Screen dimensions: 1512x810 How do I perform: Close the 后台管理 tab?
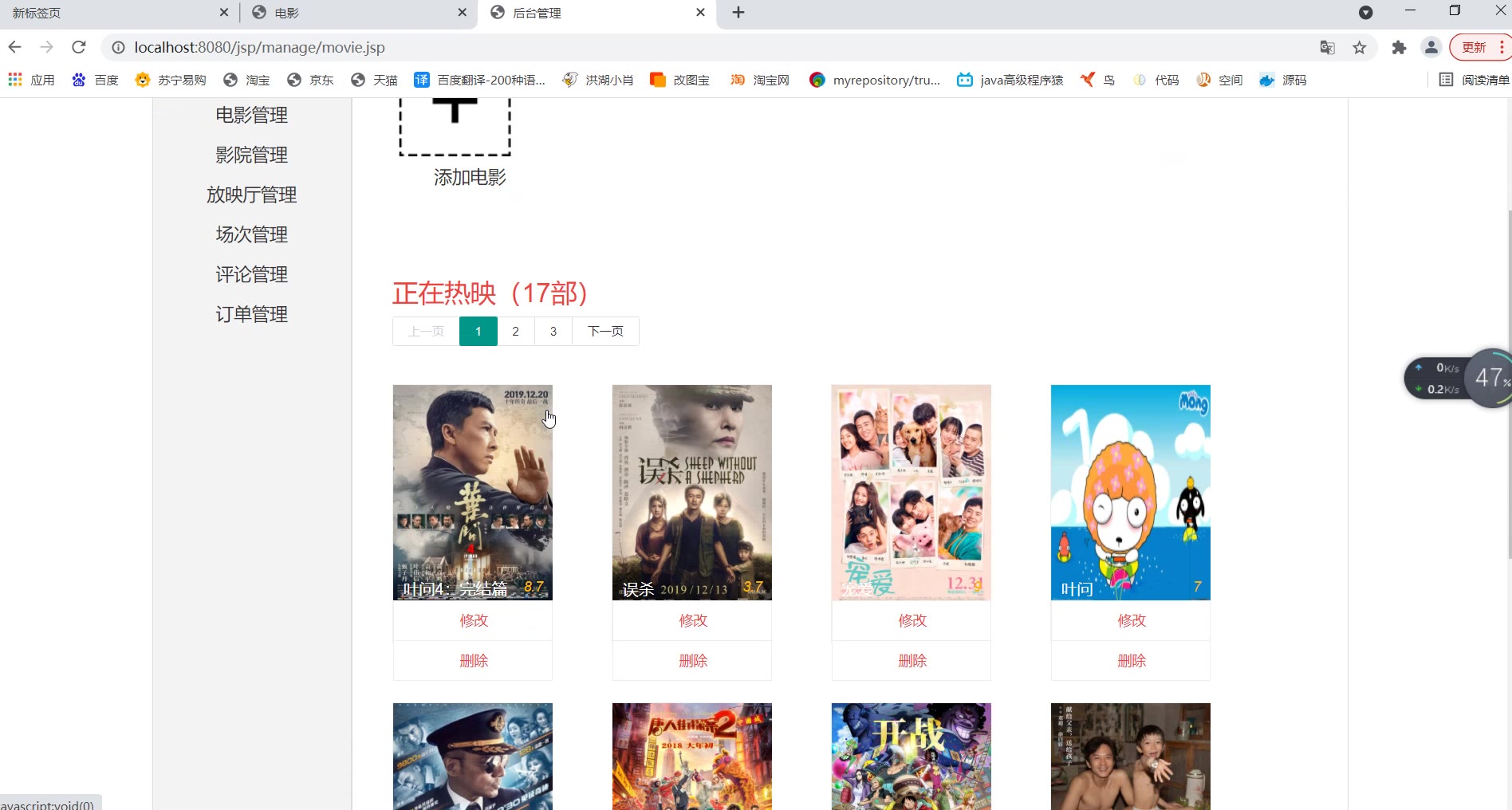pyautogui.click(x=700, y=13)
